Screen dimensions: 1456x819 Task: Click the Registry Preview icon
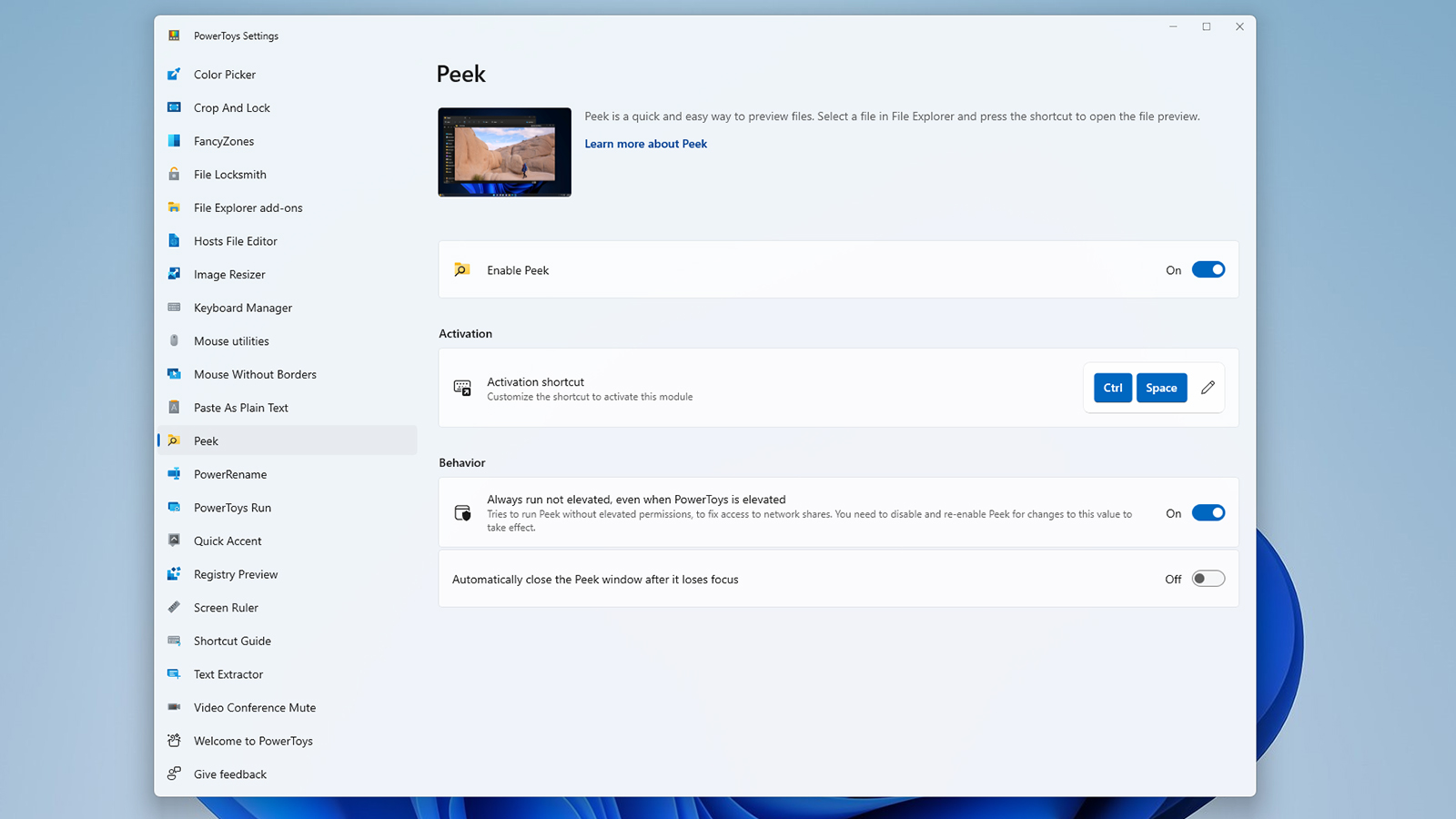174,574
